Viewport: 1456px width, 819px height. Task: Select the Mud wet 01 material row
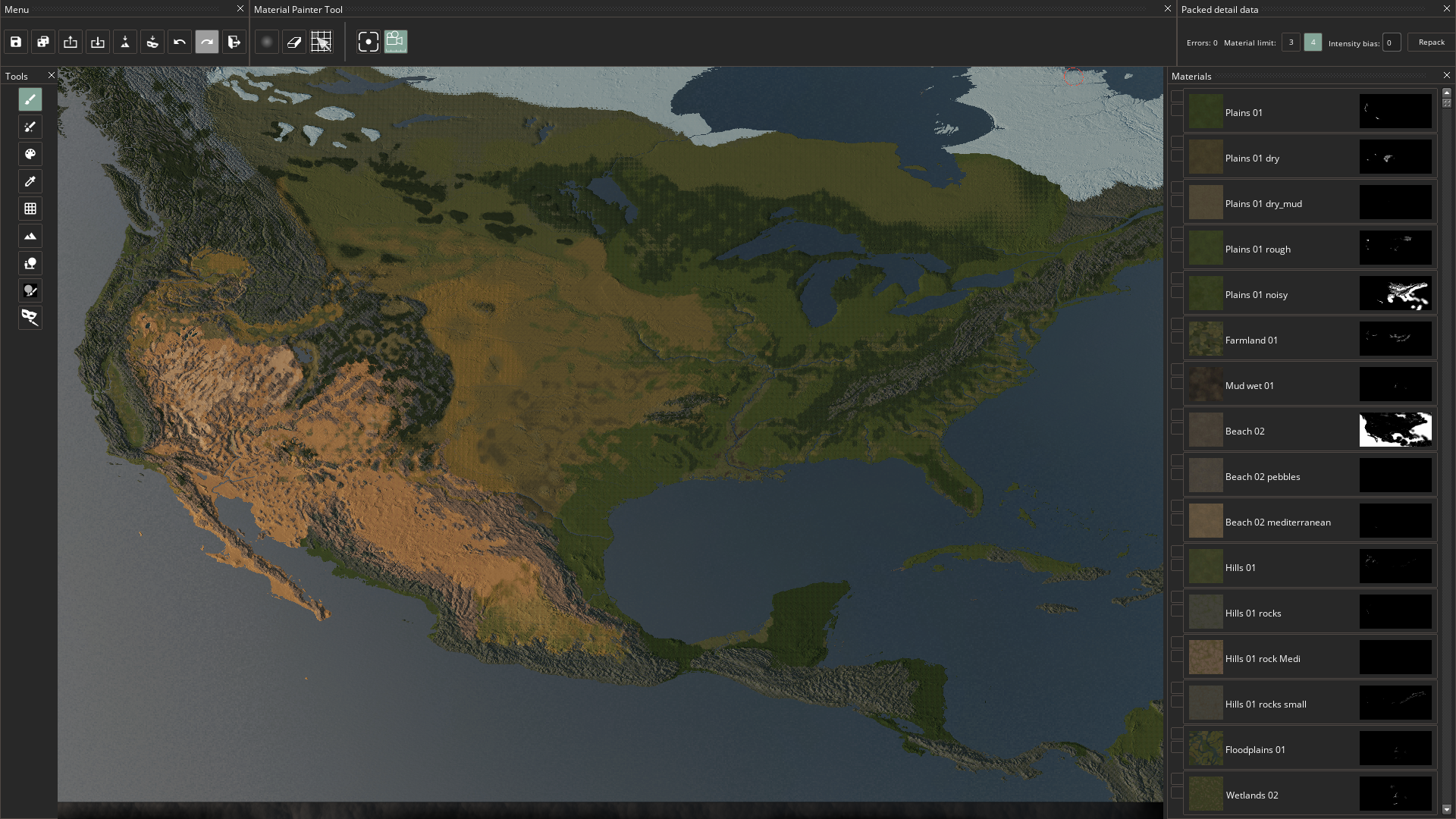pos(1310,384)
